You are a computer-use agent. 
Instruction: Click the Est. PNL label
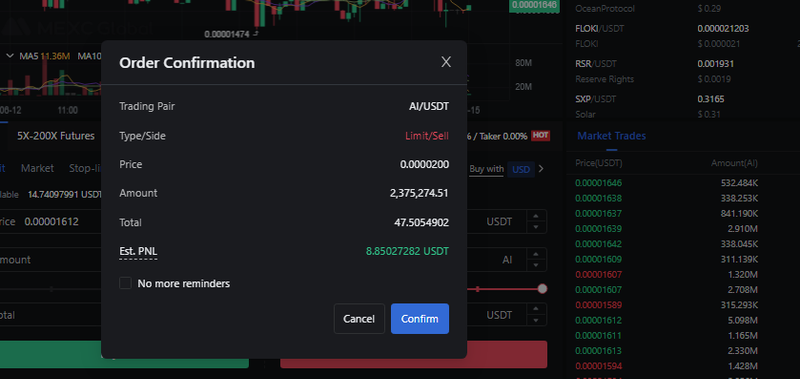[x=138, y=251]
